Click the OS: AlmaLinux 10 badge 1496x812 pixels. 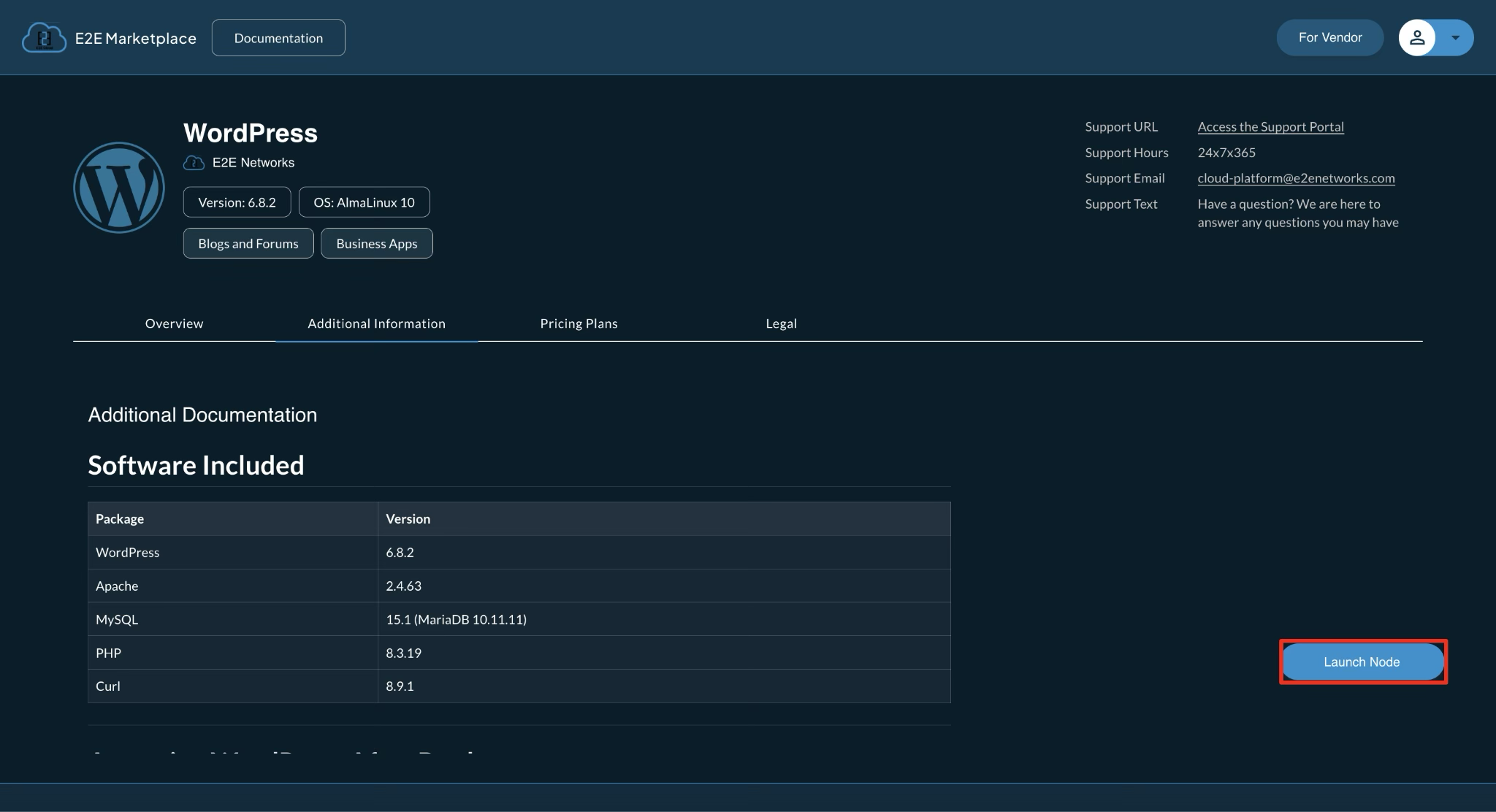tap(364, 202)
